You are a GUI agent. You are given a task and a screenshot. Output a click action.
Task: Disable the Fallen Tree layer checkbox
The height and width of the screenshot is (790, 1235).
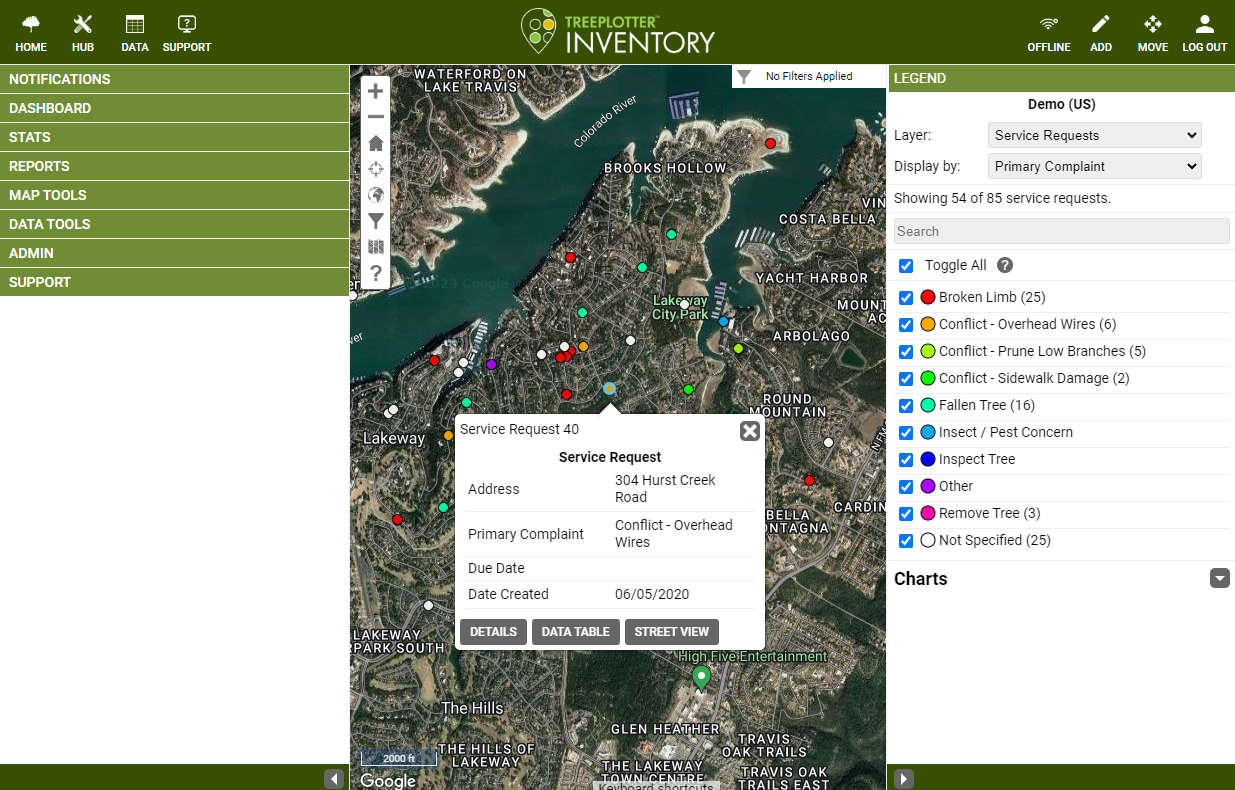pyautogui.click(x=906, y=406)
